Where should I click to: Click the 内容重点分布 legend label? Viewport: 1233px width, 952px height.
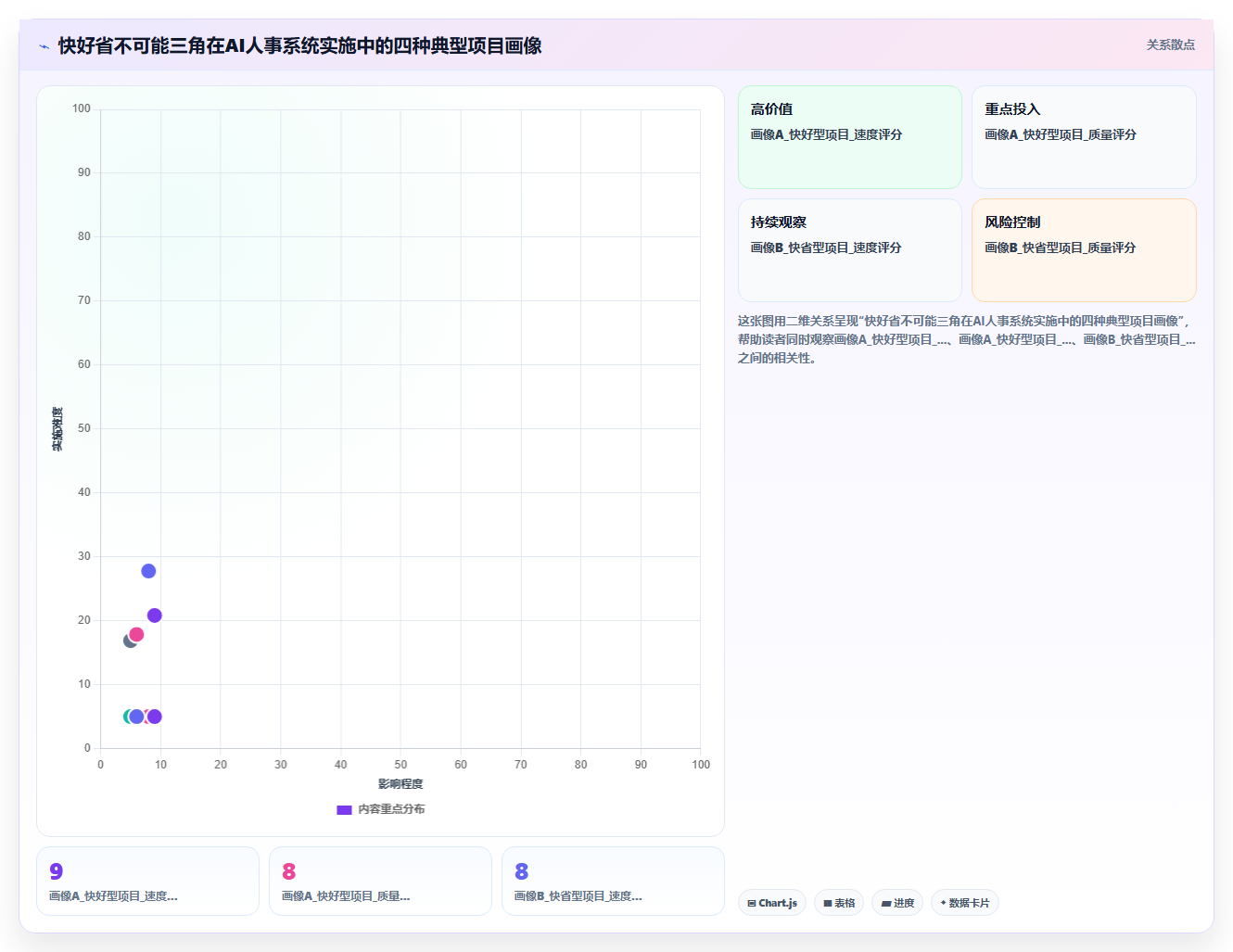[391, 809]
